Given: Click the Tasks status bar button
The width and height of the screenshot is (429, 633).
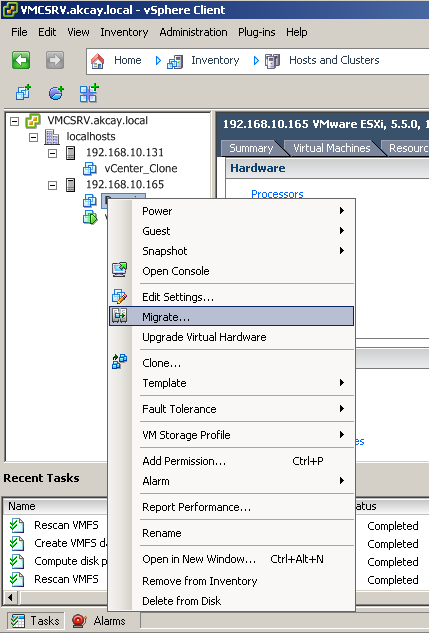Looking at the screenshot, I should coord(35,620).
